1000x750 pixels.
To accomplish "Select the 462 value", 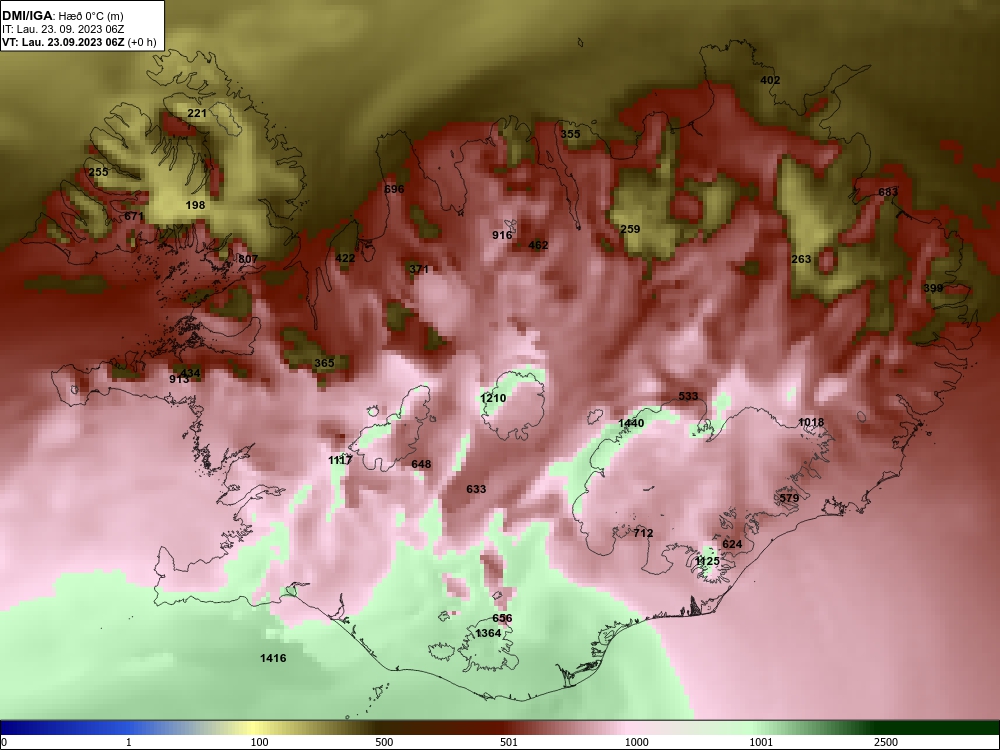I will (x=538, y=245).
